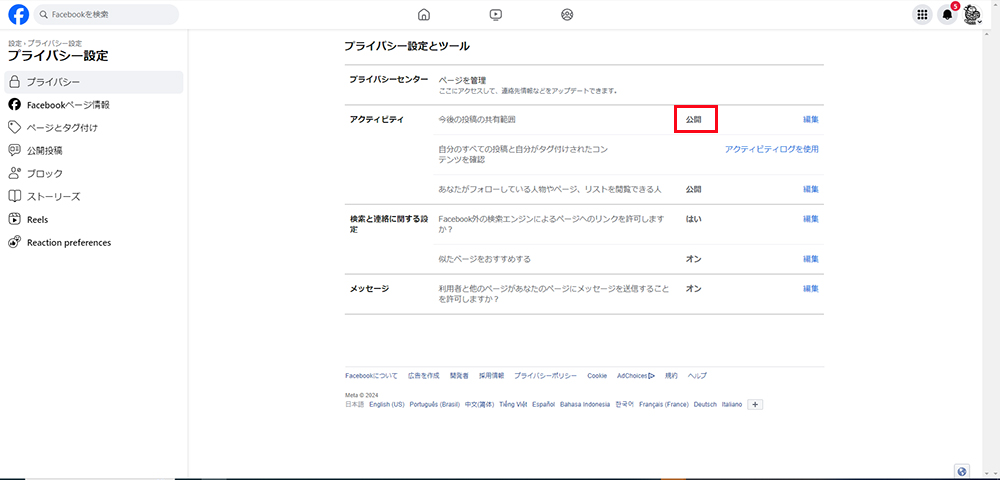Click 編集 for 今後の投稿の共有範囲

[x=811, y=119]
